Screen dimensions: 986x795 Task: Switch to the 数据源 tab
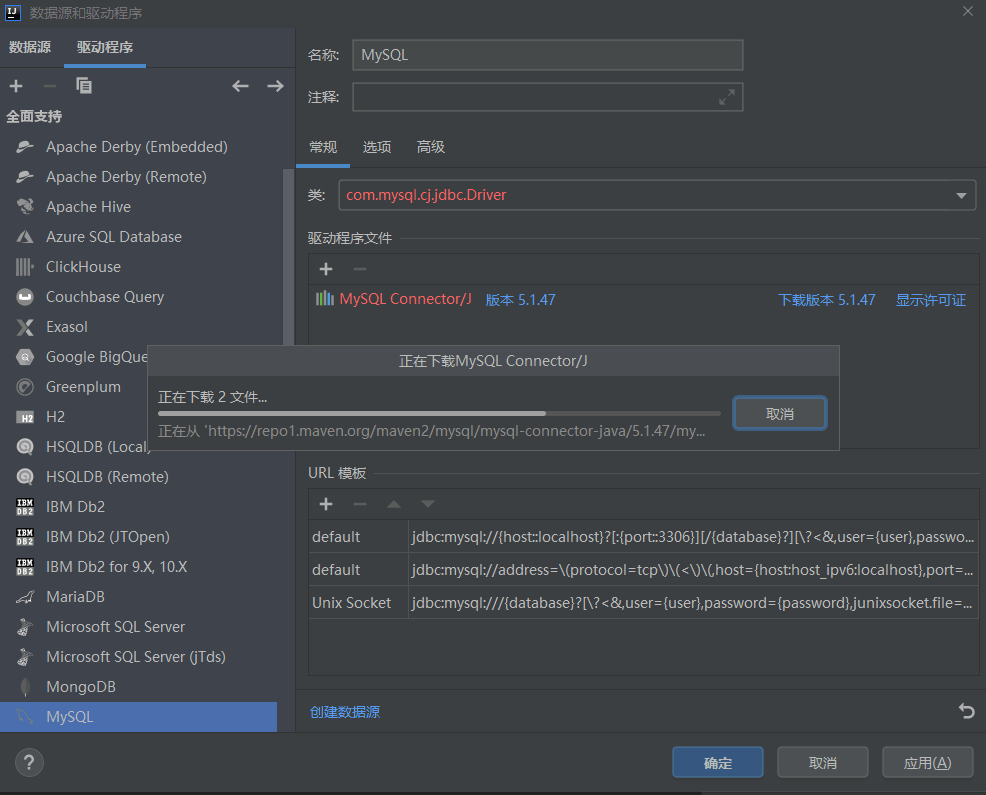[x=32, y=47]
